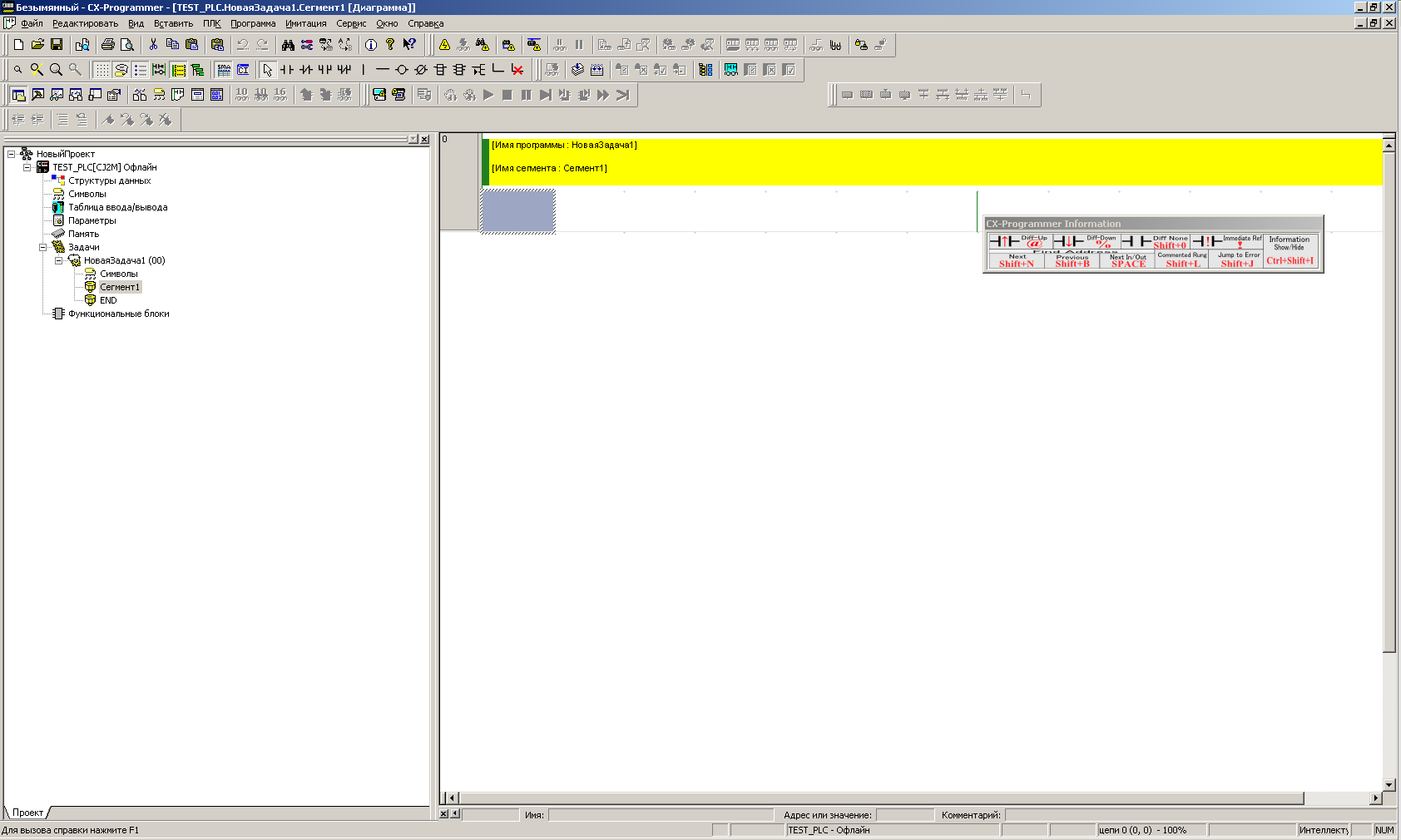The image size is (1401, 840).
Task: Draw a new horizontal line
Action: click(382, 70)
